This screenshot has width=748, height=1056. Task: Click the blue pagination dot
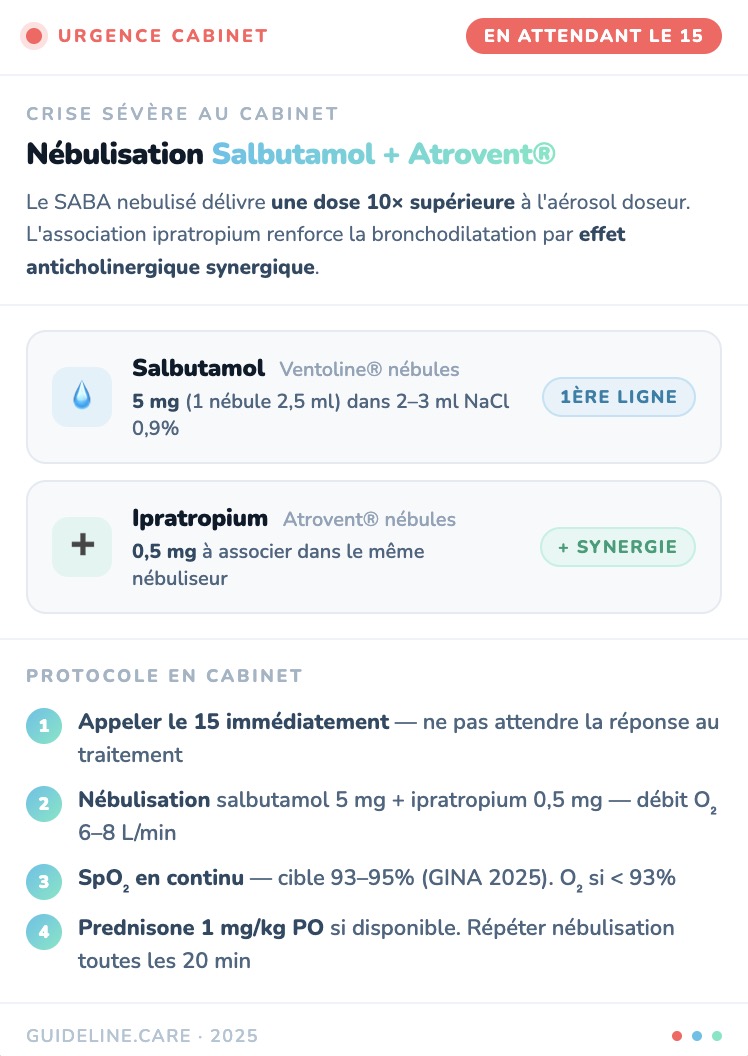pyautogui.click(x=697, y=1036)
